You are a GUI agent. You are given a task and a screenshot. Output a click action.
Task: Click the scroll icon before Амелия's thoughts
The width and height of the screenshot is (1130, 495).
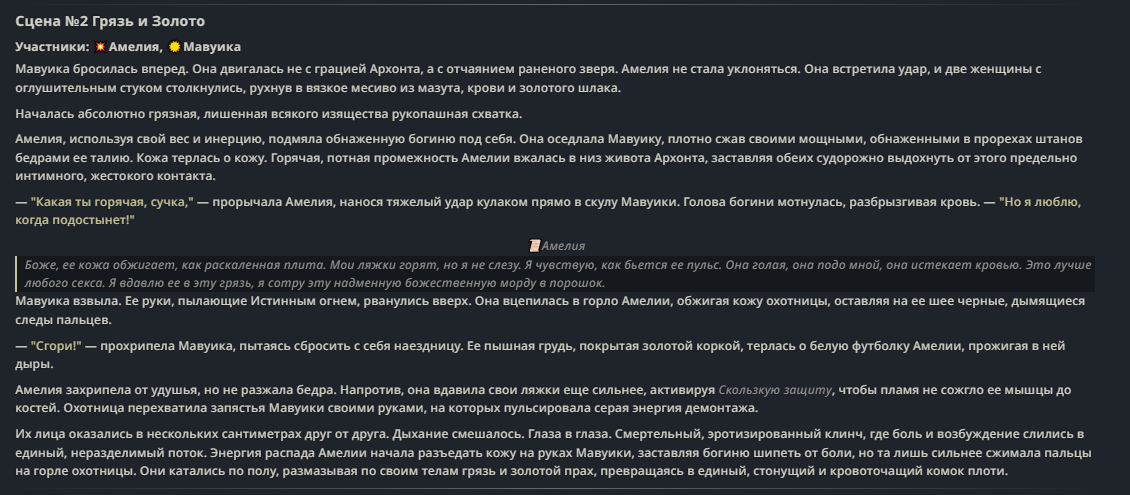[534, 246]
